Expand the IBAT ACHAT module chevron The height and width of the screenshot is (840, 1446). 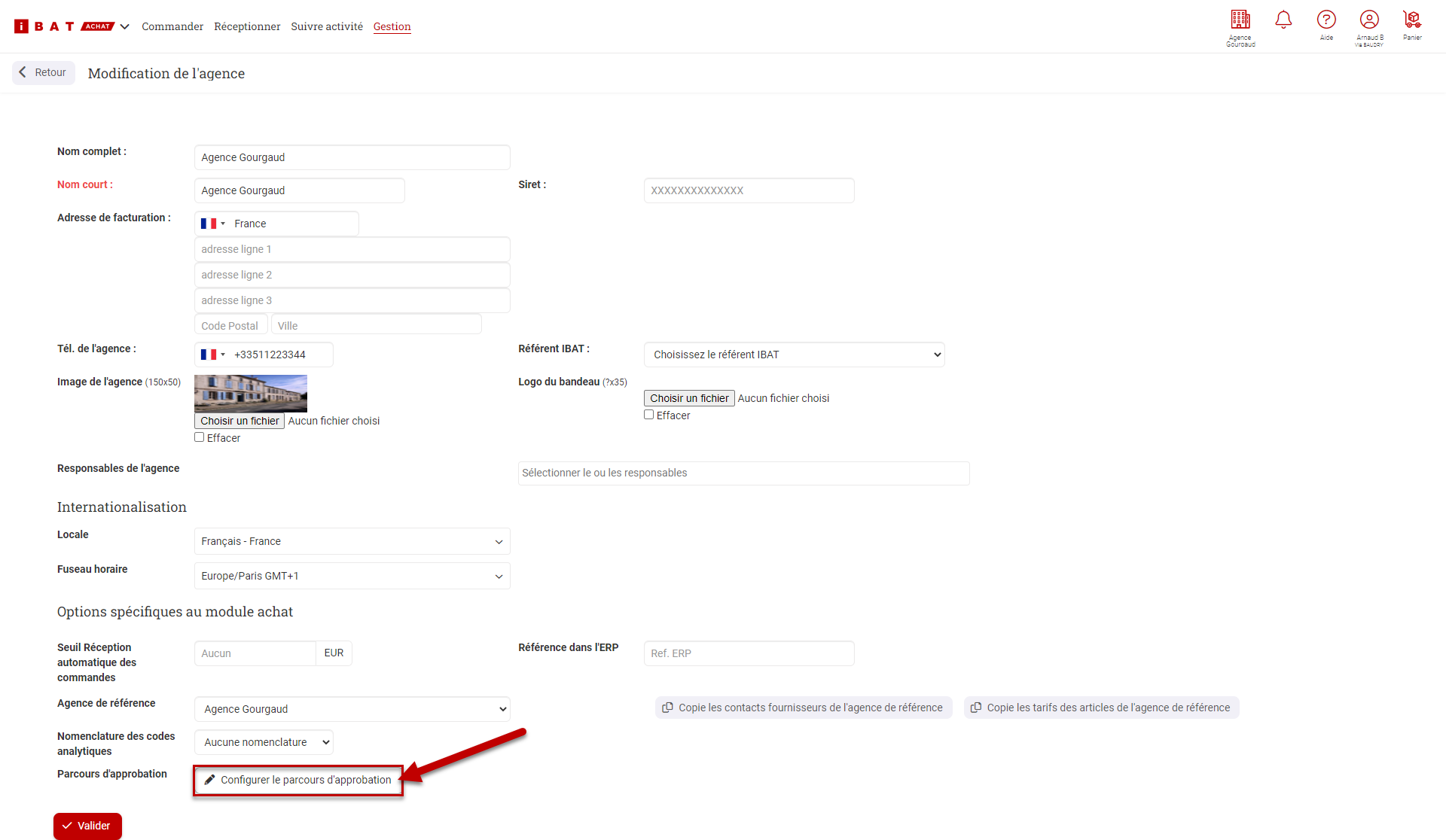tap(125, 26)
